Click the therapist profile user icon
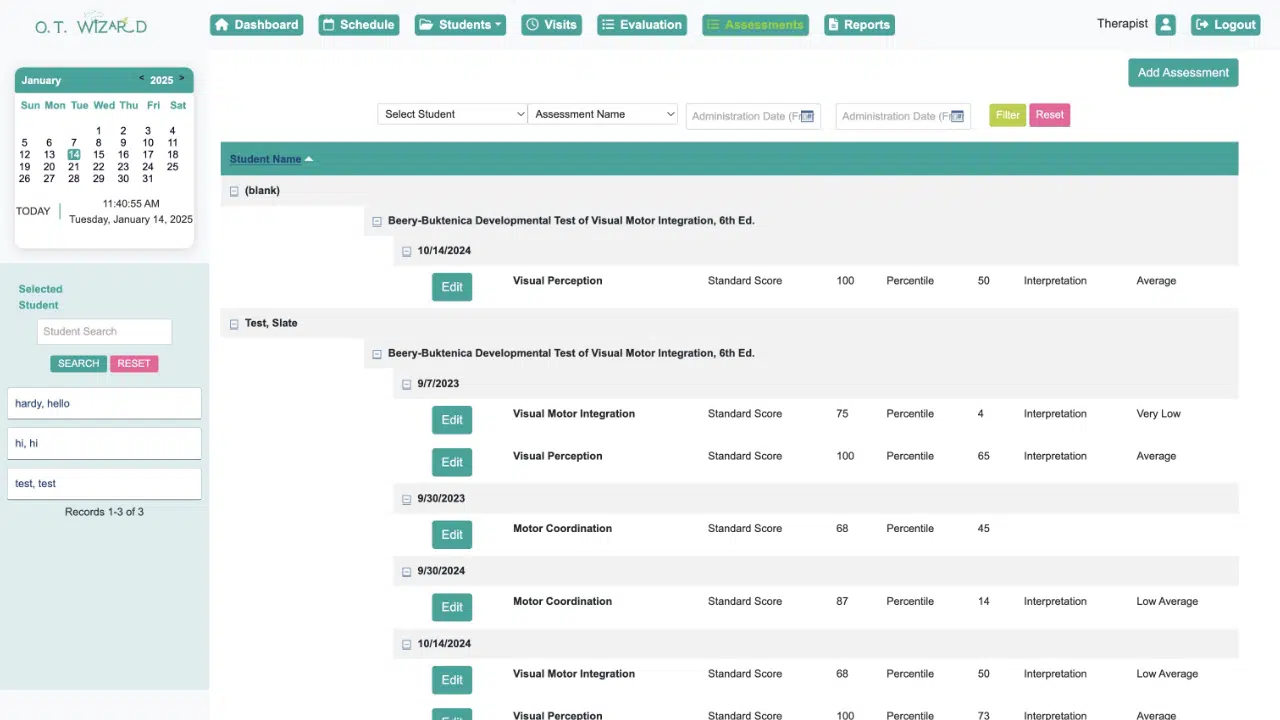The image size is (1280, 720). point(1165,25)
